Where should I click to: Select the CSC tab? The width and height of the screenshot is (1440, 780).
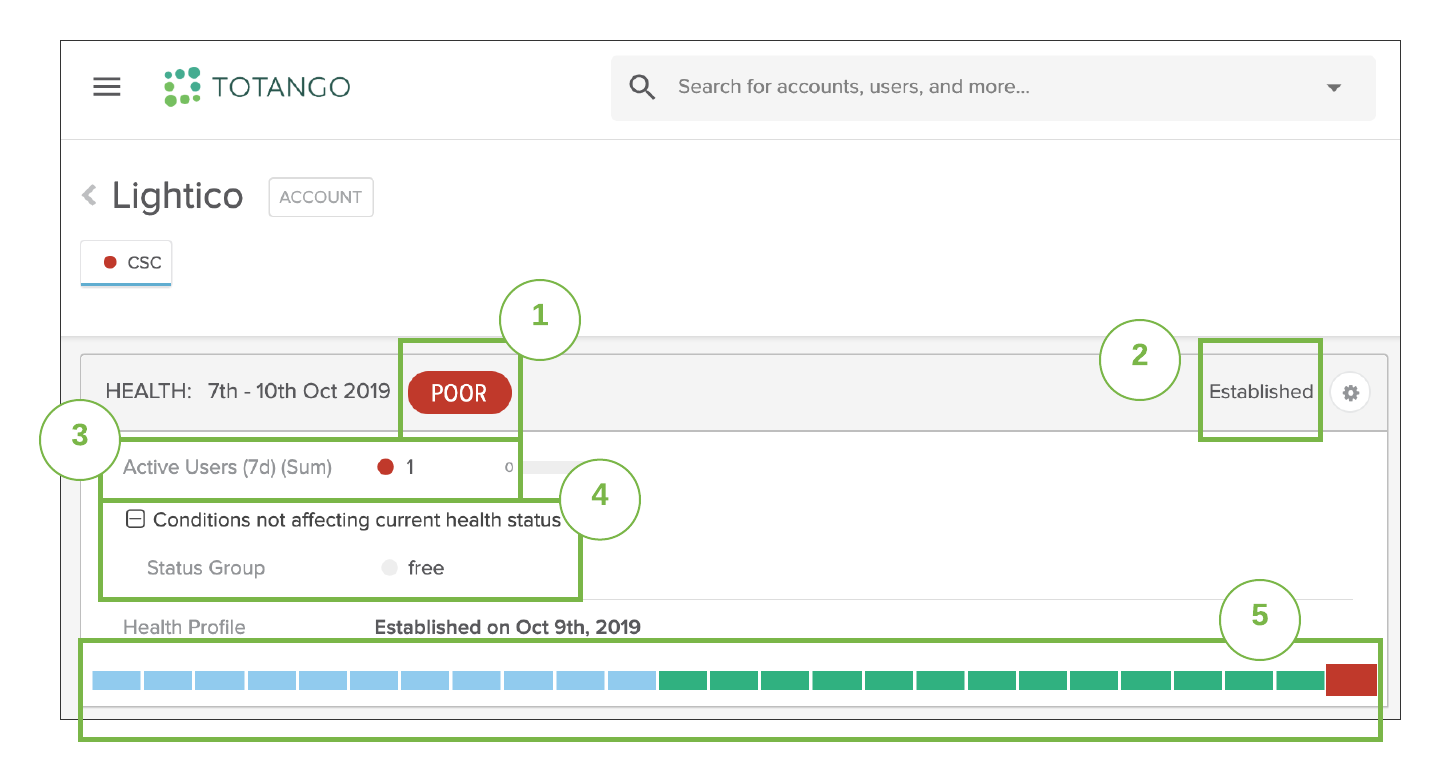tap(126, 263)
